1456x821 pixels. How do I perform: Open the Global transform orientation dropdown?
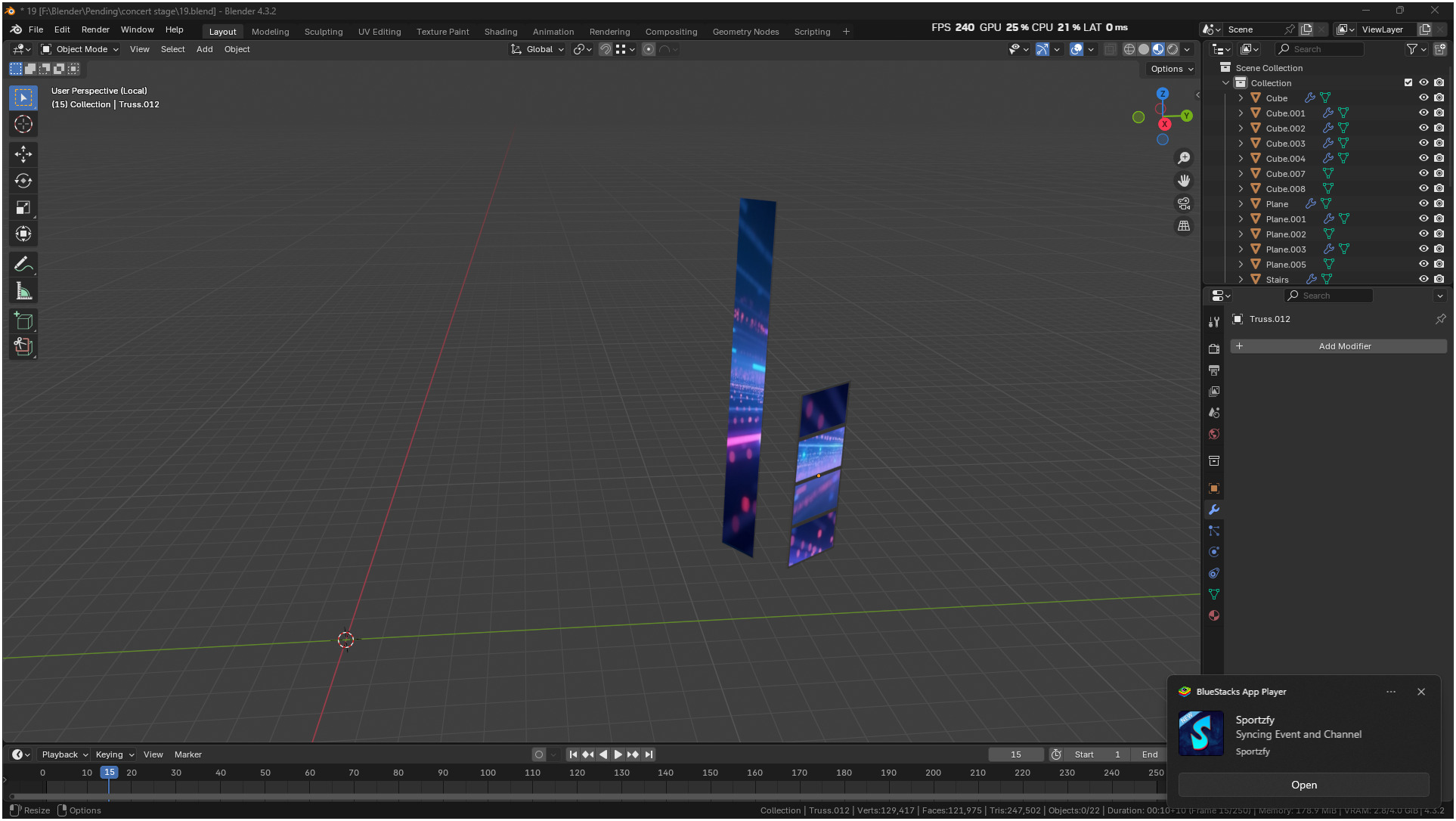(x=538, y=49)
